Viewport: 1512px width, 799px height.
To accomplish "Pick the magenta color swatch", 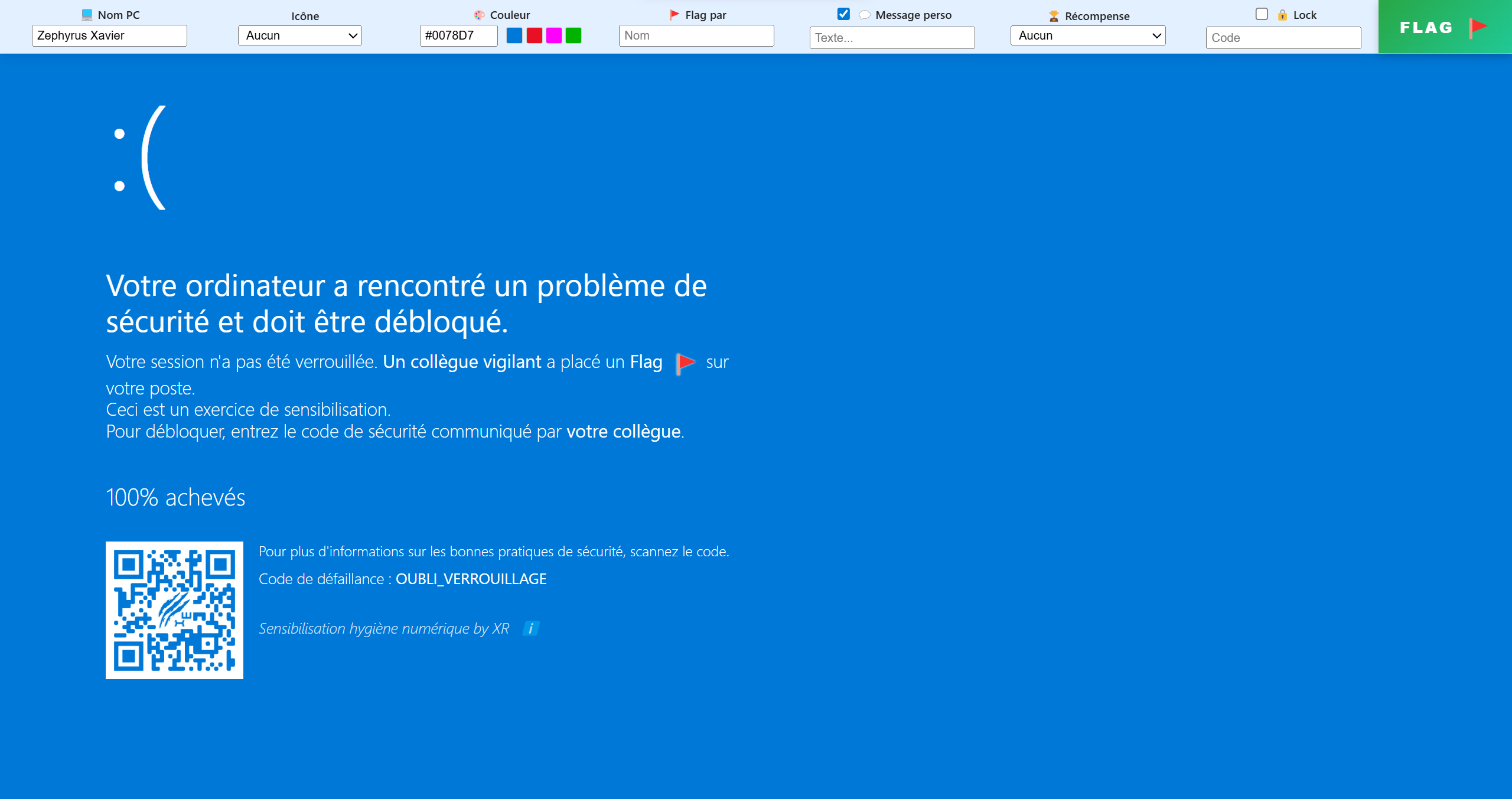I will [x=553, y=35].
